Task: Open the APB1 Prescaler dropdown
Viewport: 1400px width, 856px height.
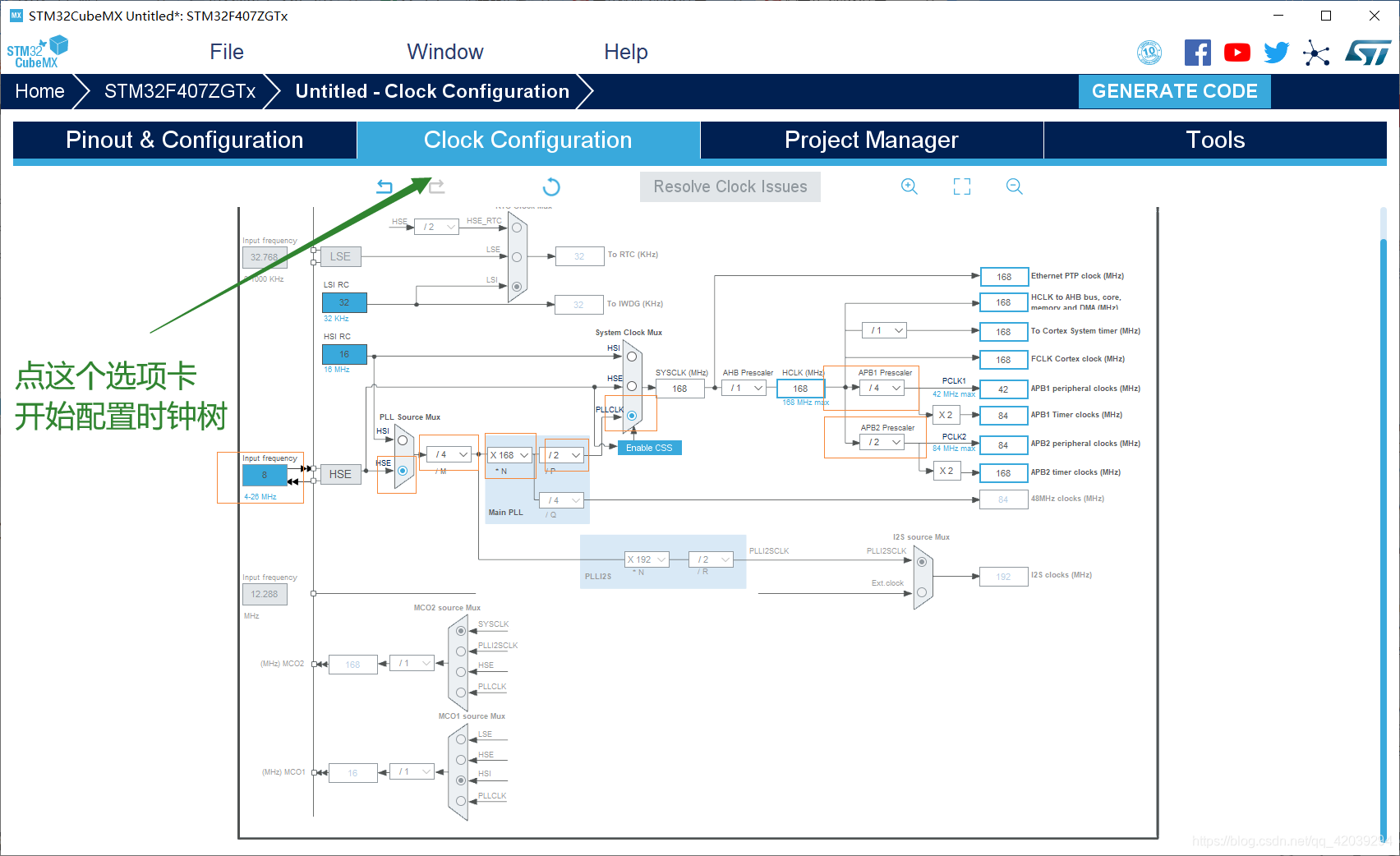Action: tap(883, 388)
